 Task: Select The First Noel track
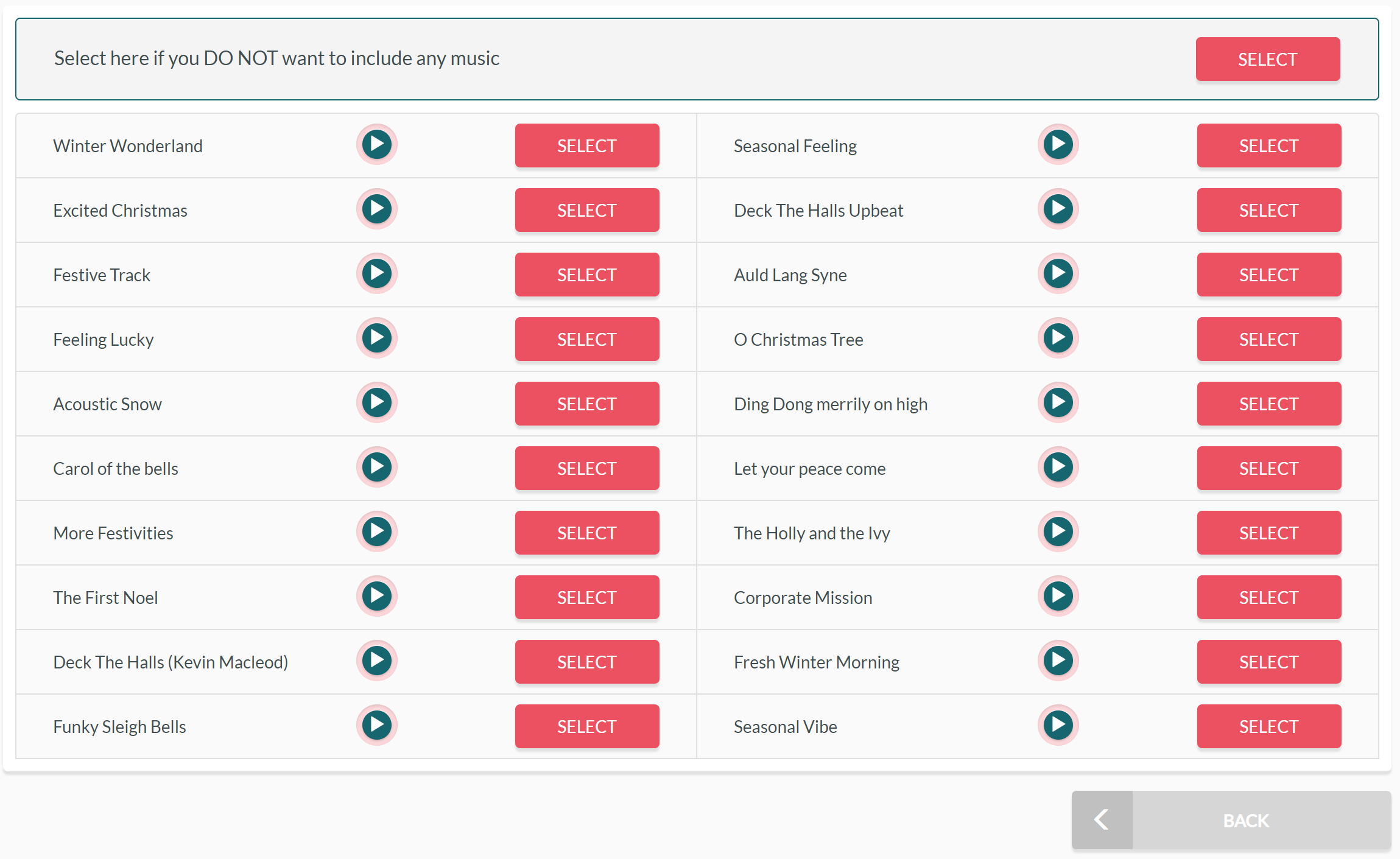point(587,597)
